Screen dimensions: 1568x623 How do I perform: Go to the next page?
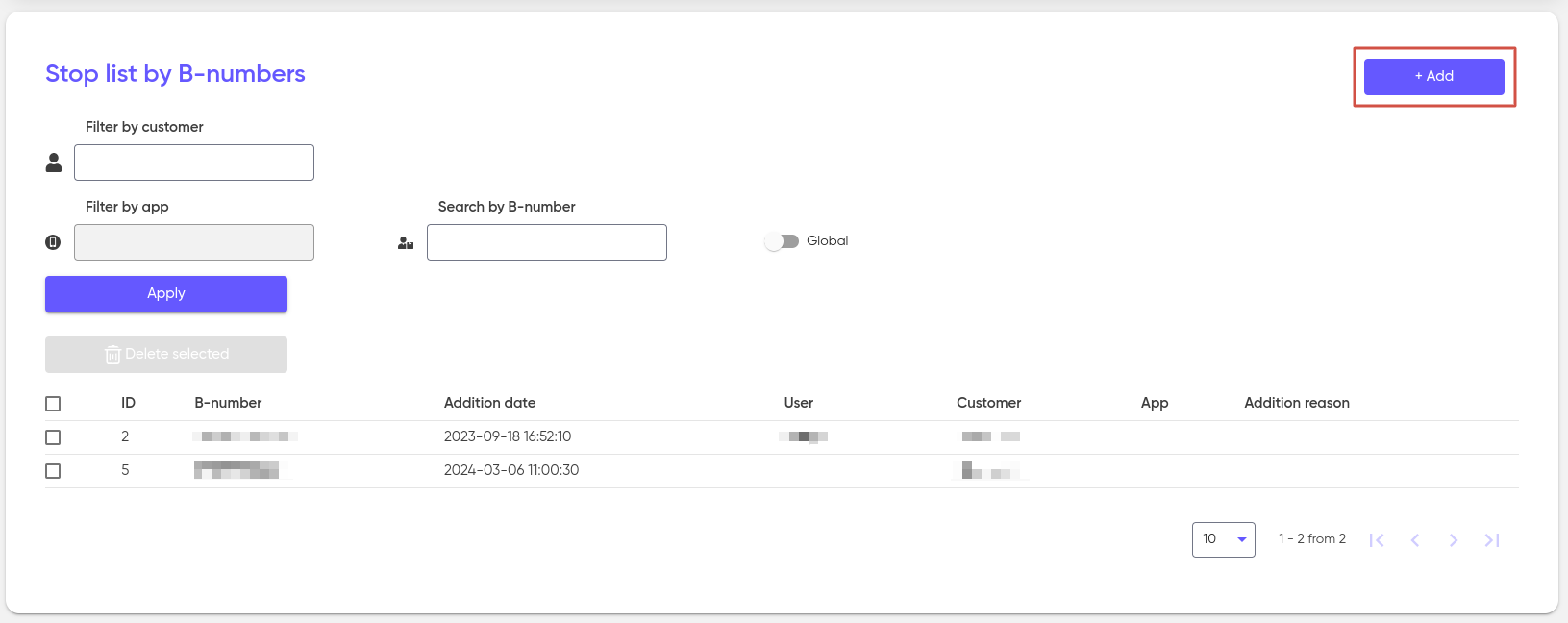click(x=1454, y=540)
